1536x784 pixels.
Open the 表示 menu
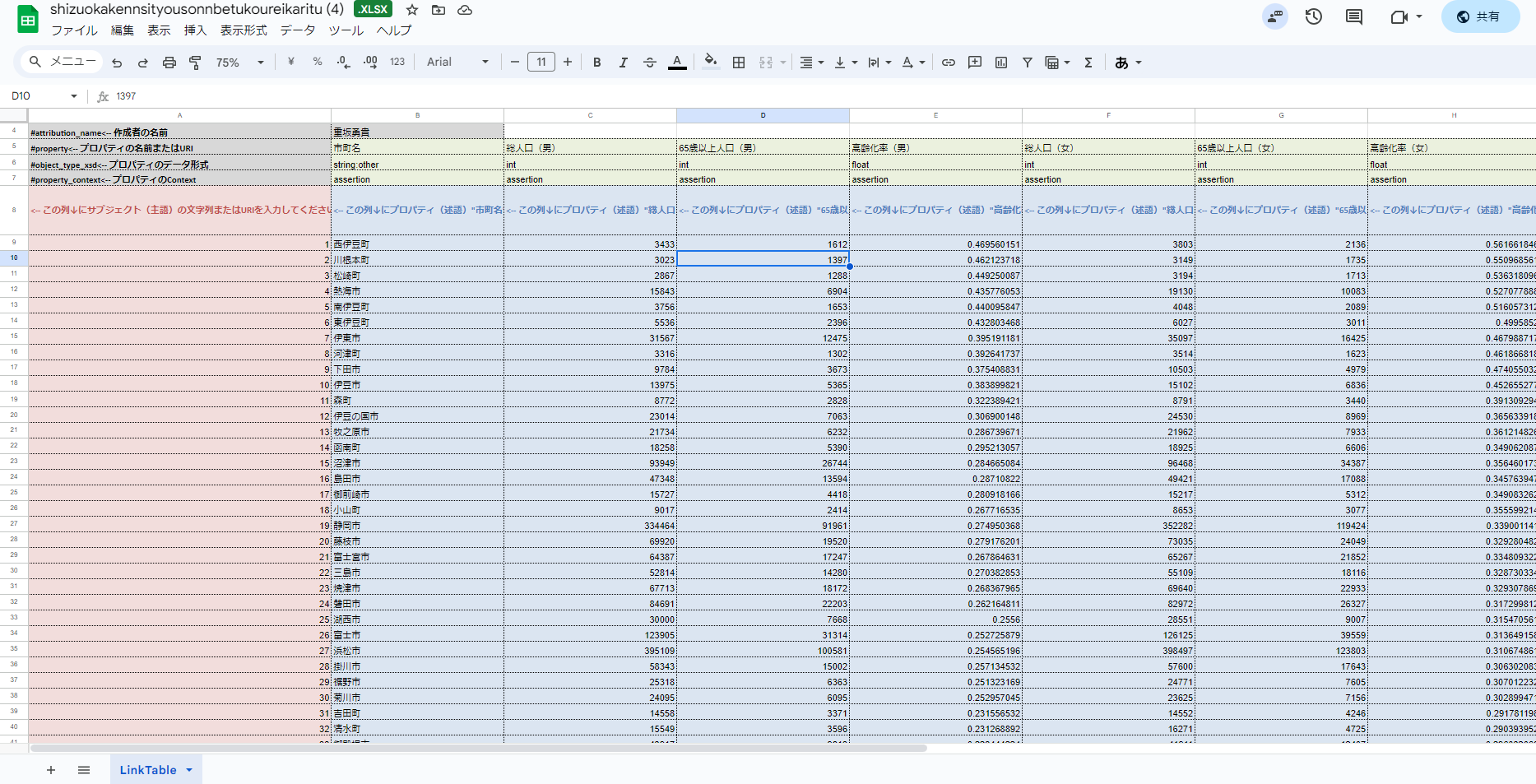159,30
